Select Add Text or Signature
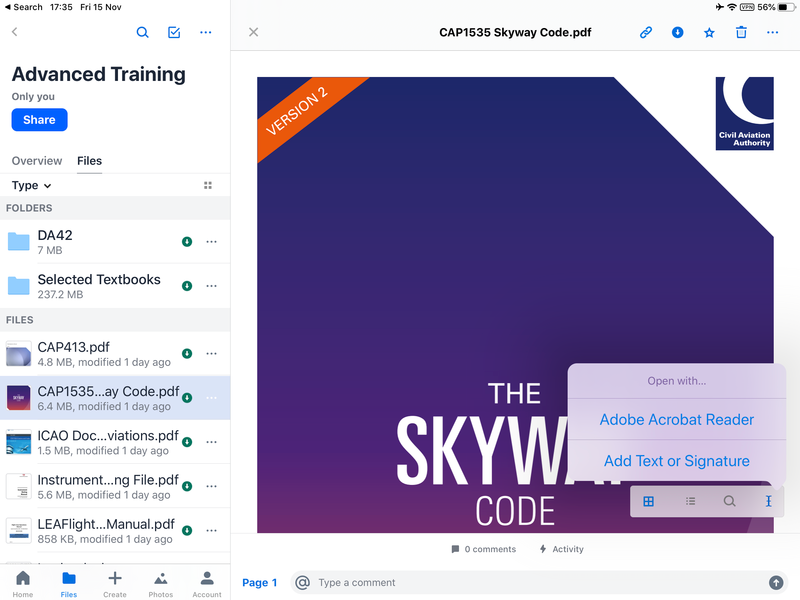Screen dimensions: 800x600 point(677,461)
